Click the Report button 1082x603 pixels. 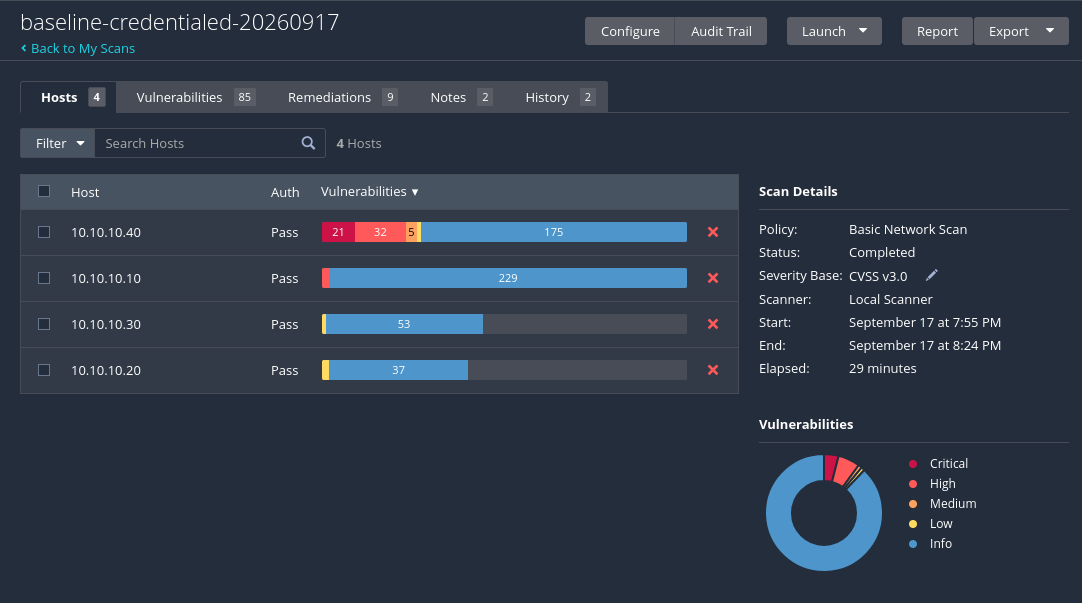(937, 31)
